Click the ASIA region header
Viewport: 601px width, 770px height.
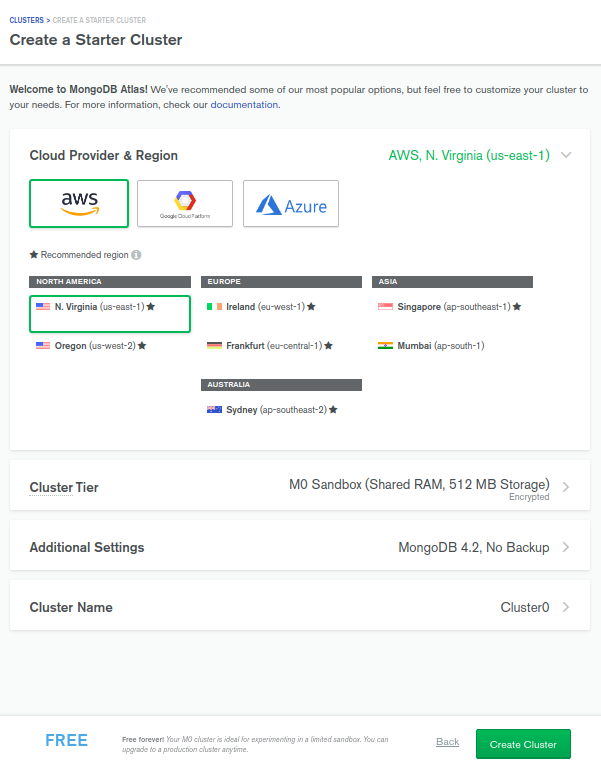(452, 281)
